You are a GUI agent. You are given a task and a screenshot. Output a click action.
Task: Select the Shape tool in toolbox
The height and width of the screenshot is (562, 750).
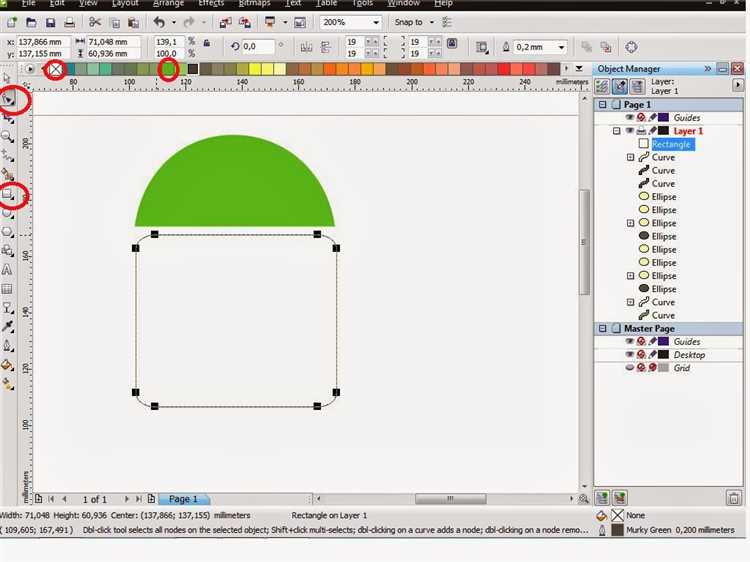(8, 99)
